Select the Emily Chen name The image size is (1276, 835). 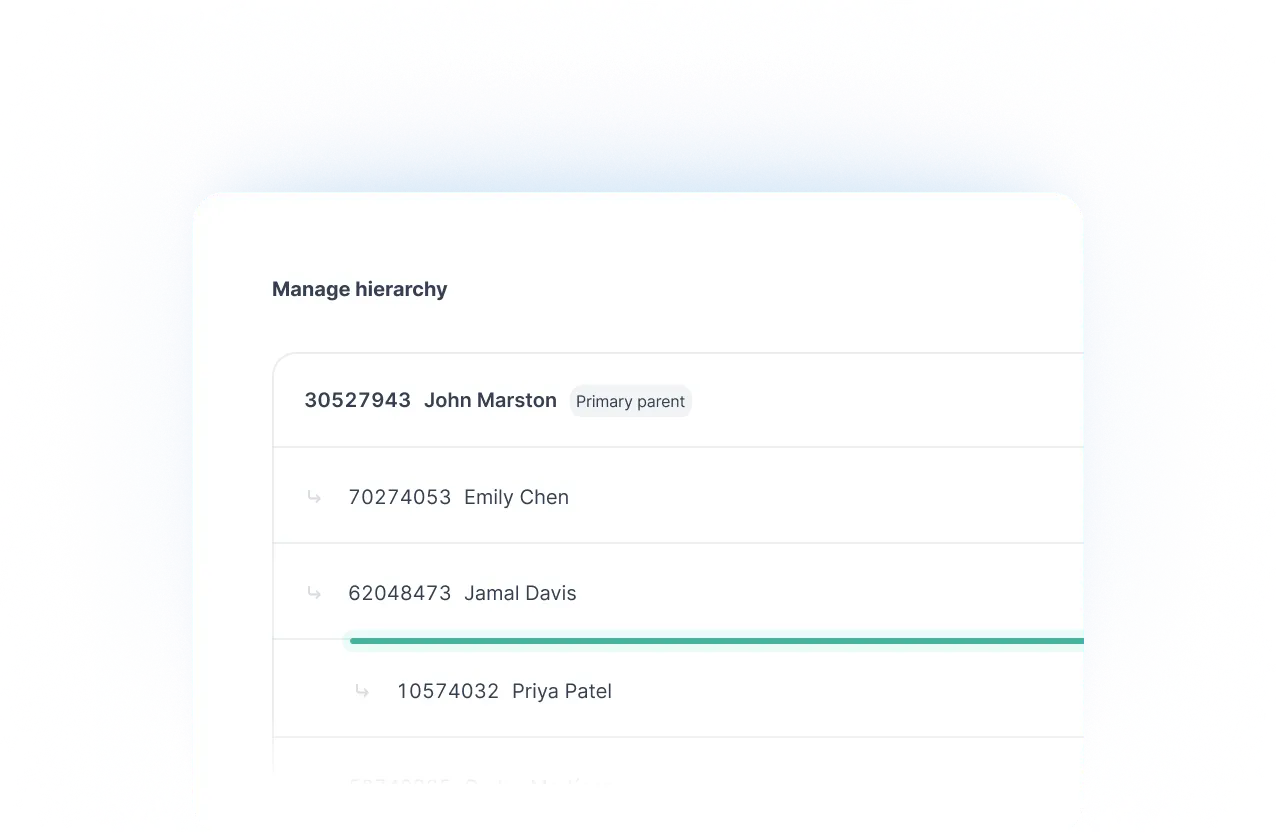coord(516,497)
